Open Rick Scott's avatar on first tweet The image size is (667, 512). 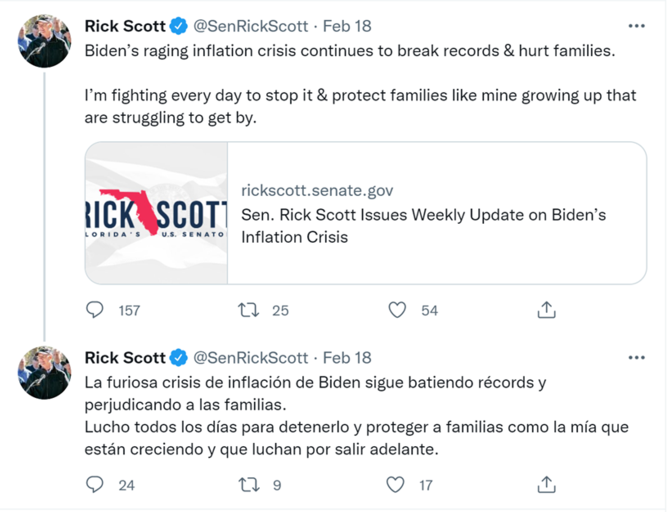tap(45, 41)
